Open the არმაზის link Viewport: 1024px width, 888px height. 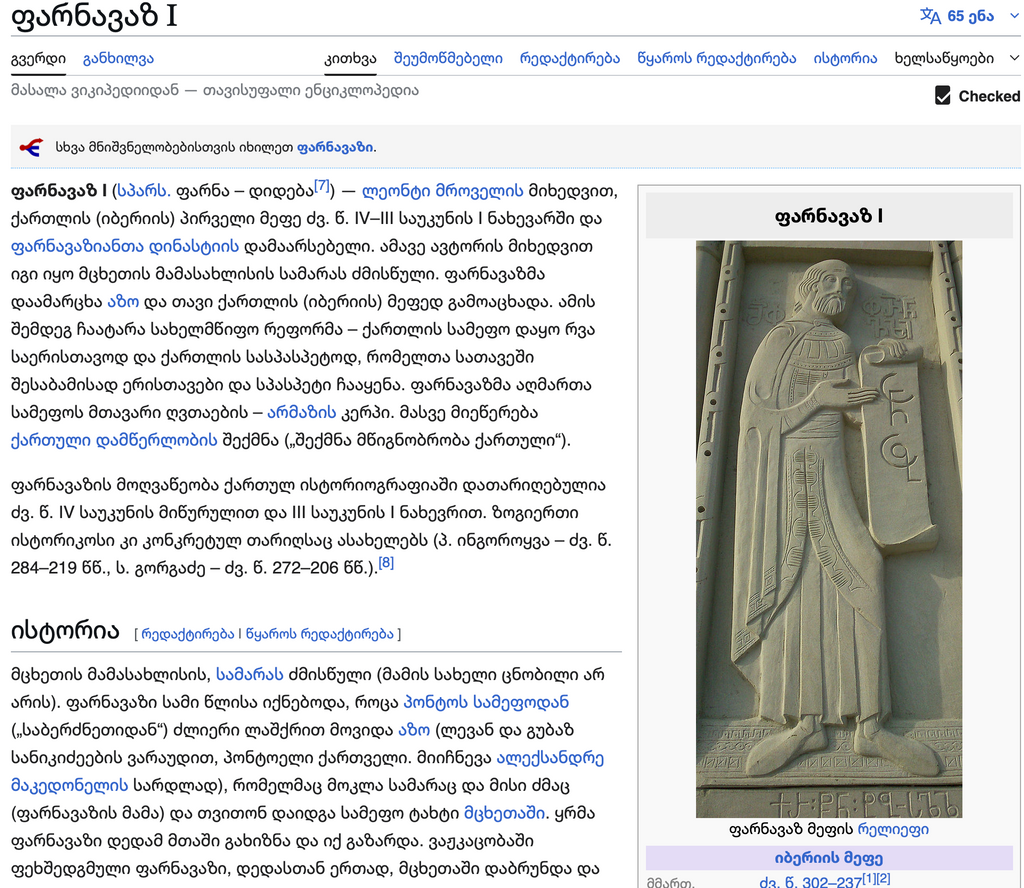tap(302, 413)
